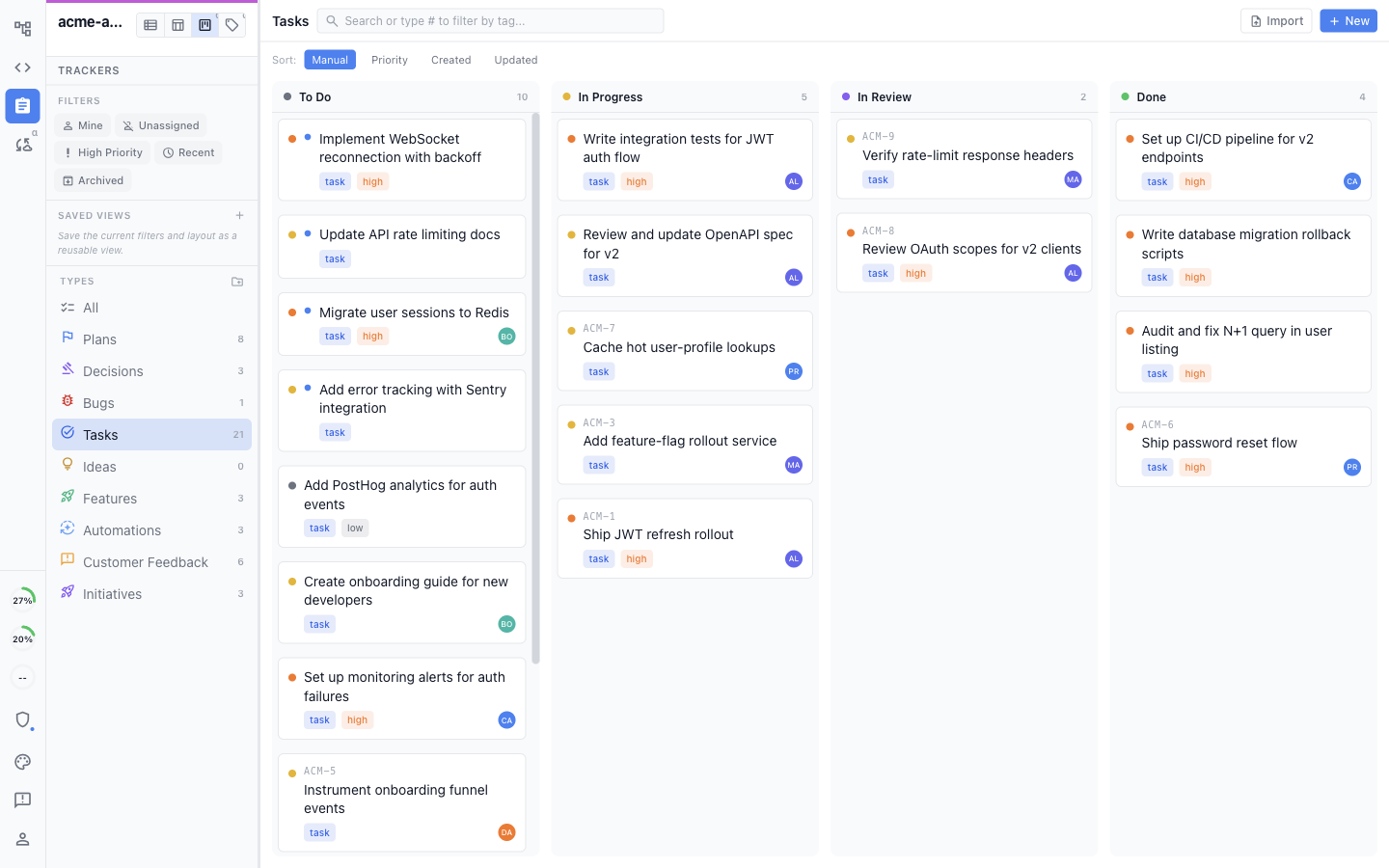Screen dimensions: 1389x868
Task: Open the Implement WebSocket reconnection card
Action: [x=401, y=160]
